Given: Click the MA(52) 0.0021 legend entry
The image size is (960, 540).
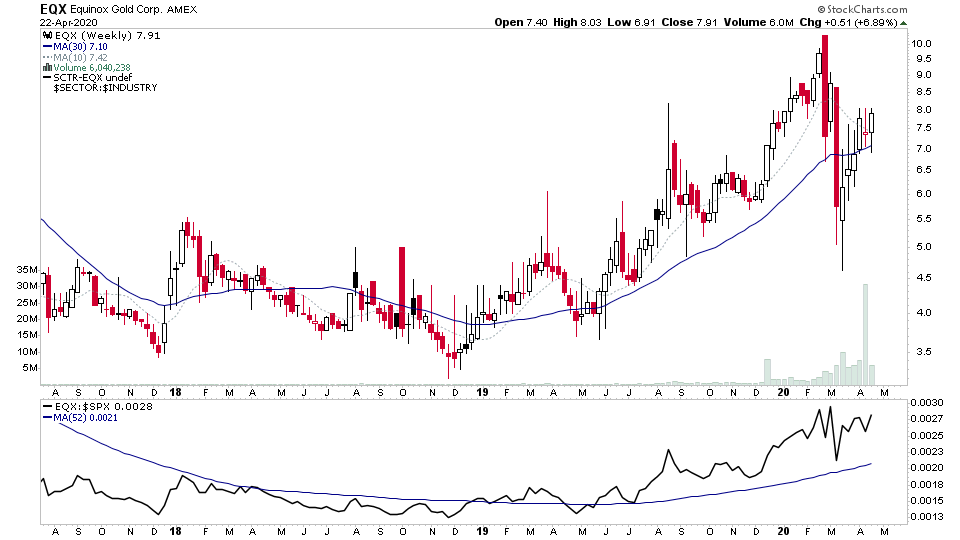Looking at the screenshot, I should pos(85,418).
